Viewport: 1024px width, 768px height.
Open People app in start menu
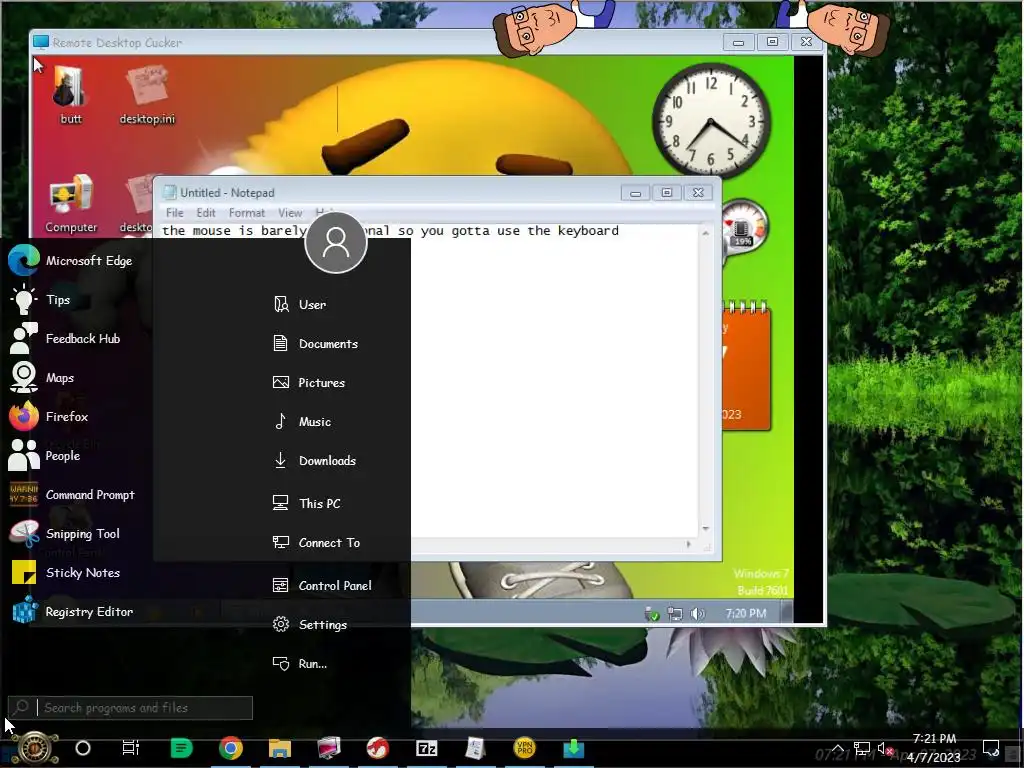coord(44,456)
